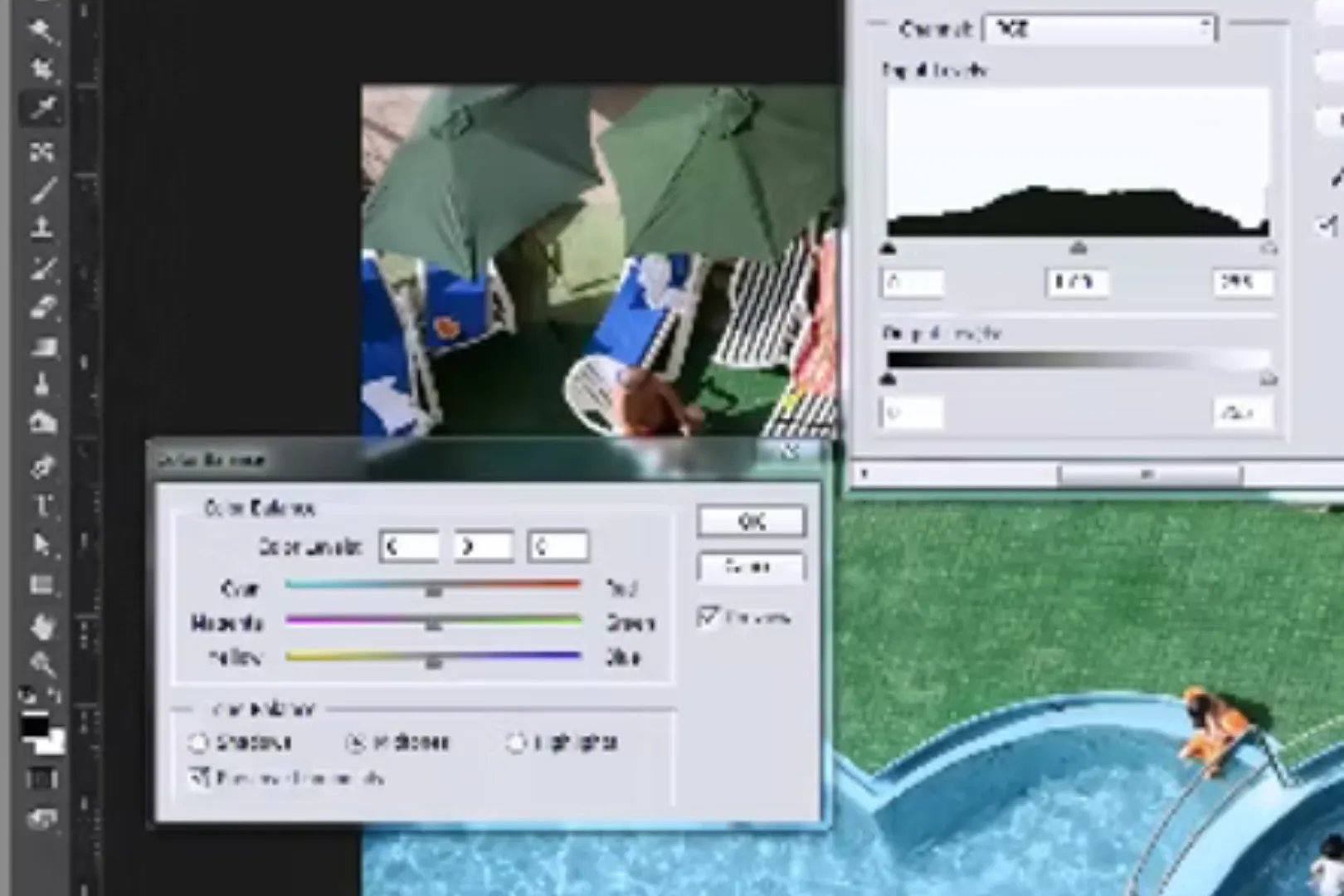The image size is (1344, 896).
Task: Click OK in the Color Balance dialog
Action: pyautogui.click(x=751, y=522)
